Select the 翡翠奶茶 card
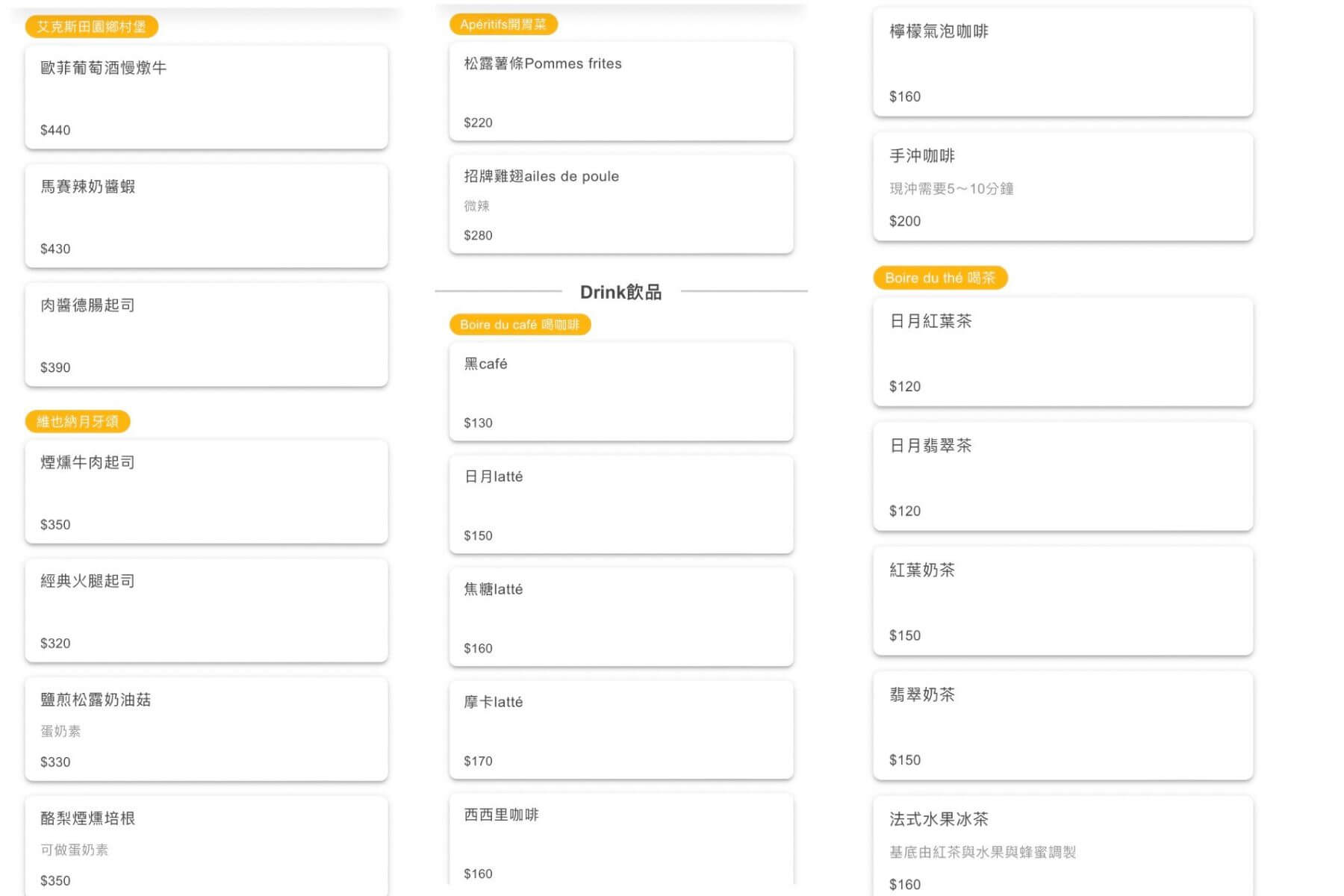The image size is (1344, 896). [1063, 726]
